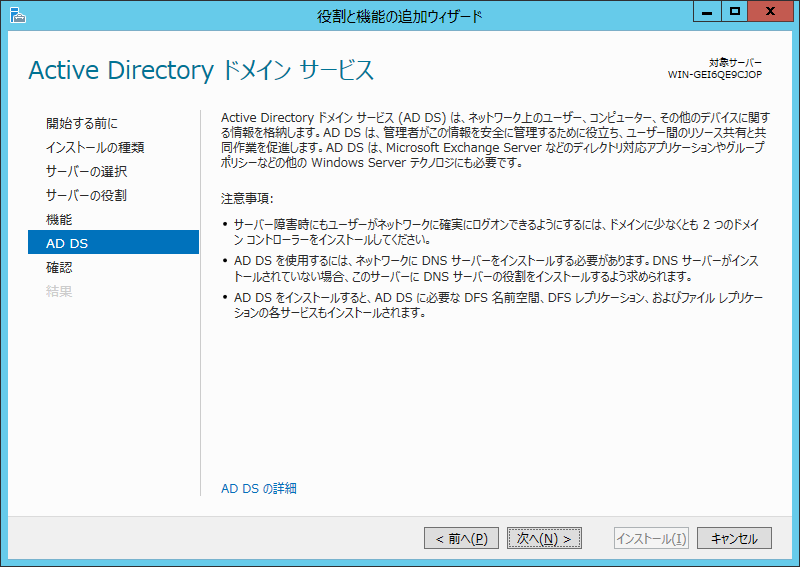The width and height of the screenshot is (800, 567).
Task: Open the サーバーの選択 step
Action: pos(86,171)
